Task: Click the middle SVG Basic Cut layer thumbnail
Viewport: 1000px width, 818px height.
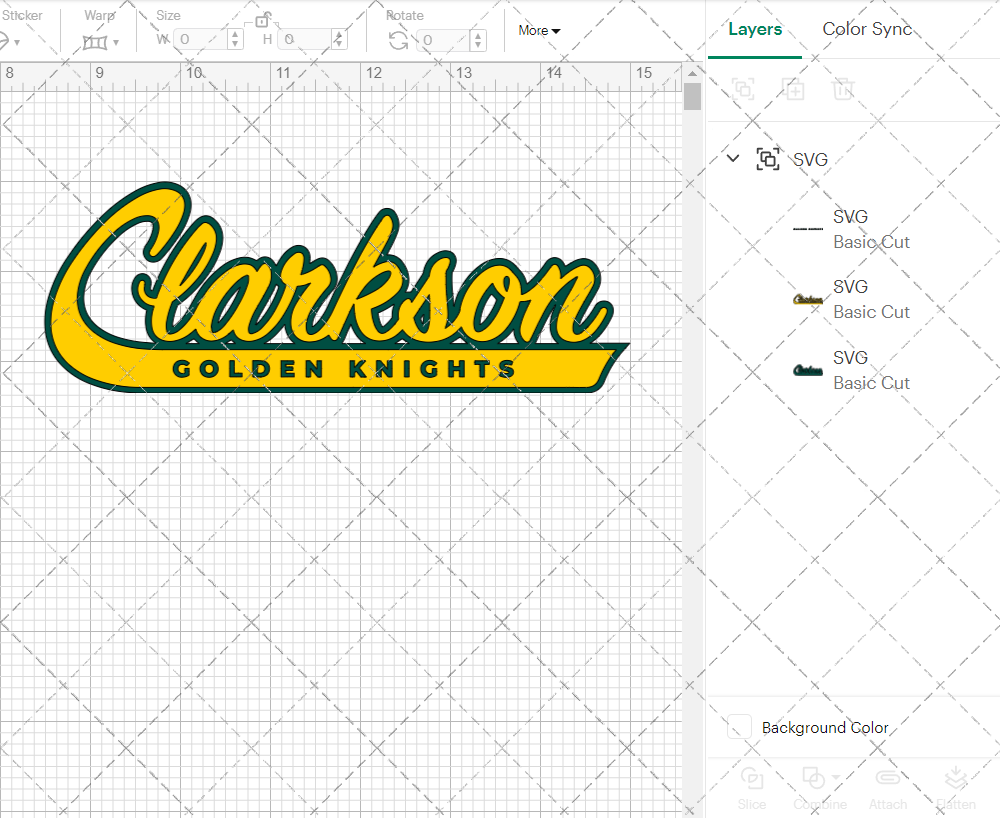Action: [x=808, y=299]
